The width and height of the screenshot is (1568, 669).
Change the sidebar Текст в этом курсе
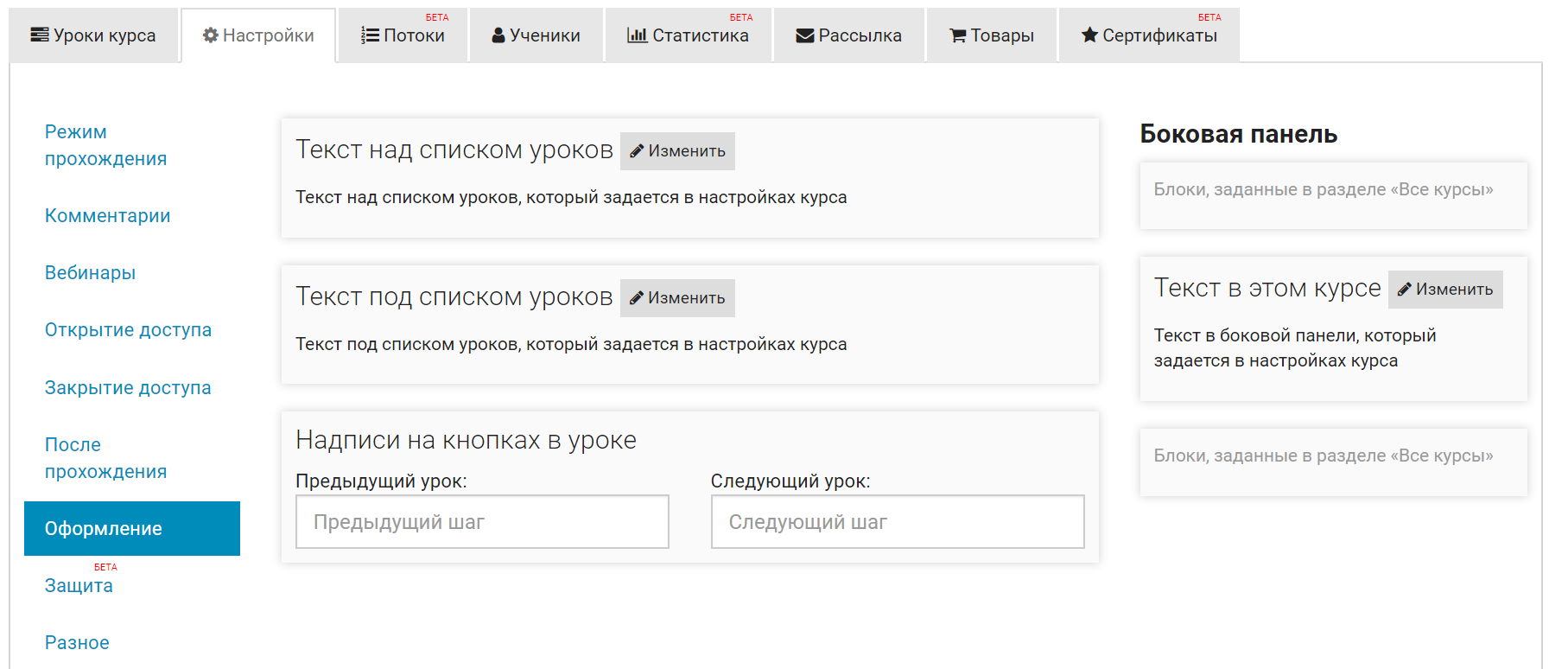coord(1444,290)
